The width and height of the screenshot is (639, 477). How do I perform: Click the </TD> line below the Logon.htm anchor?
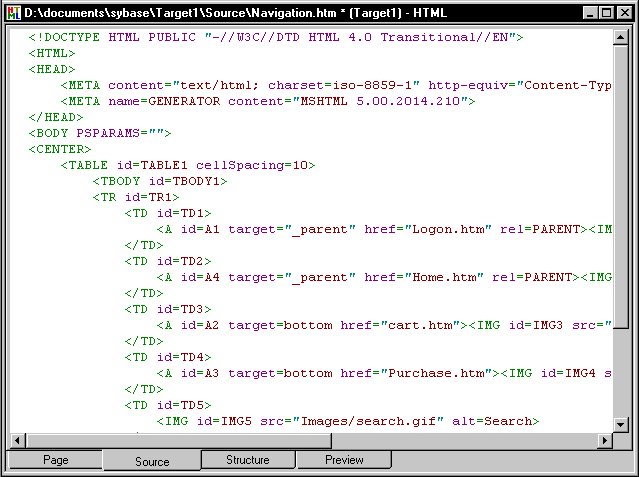pos(144,245)
